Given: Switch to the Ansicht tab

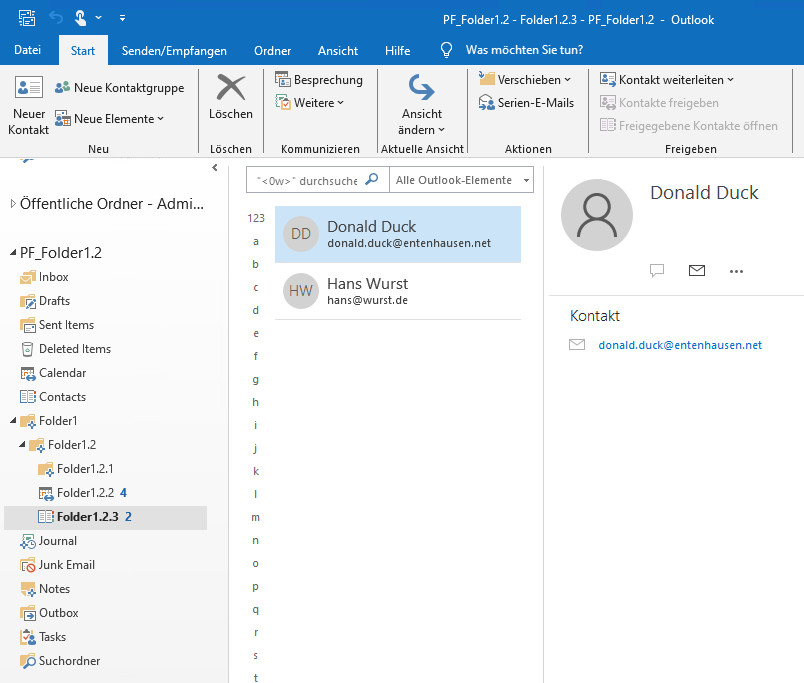Looking at the screenshot, I should pos(337,50).
